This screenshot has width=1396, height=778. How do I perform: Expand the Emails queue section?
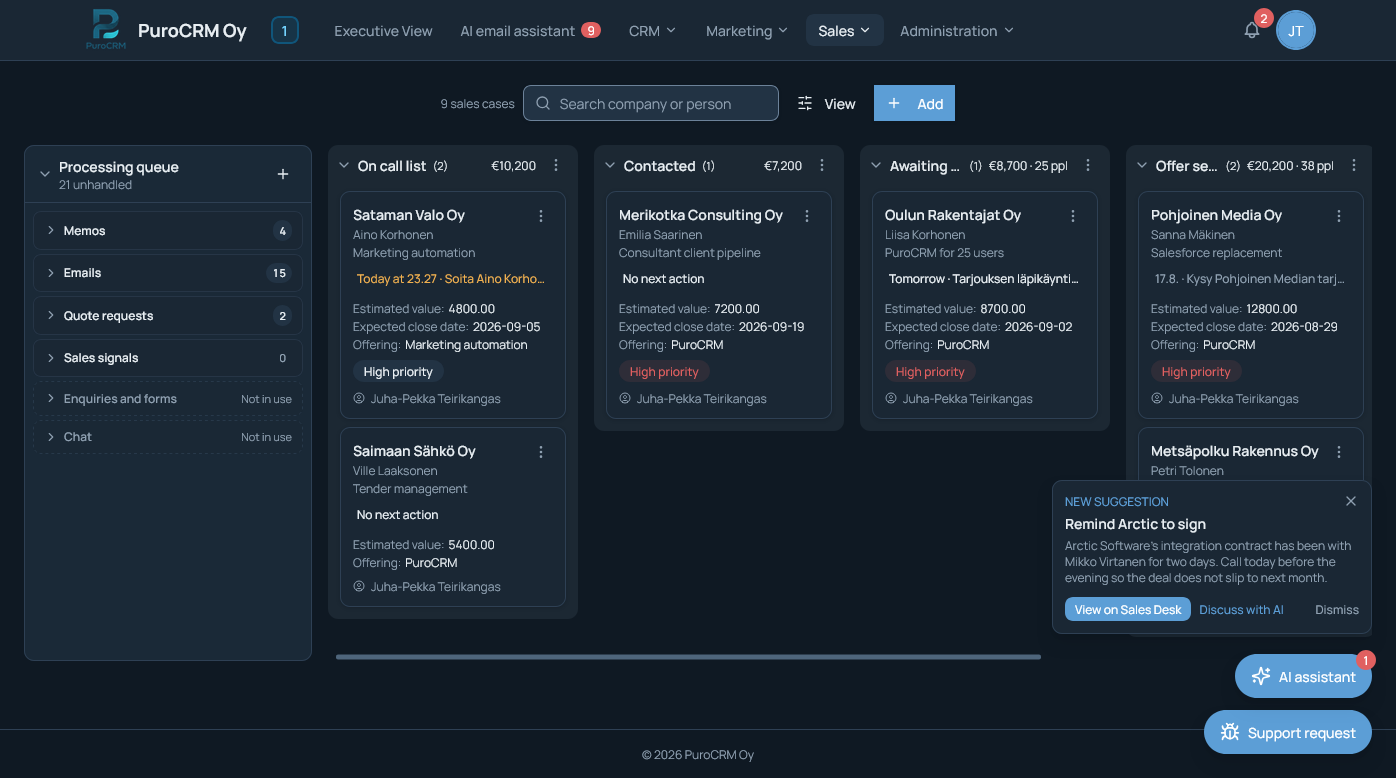(x=168, y=273)
